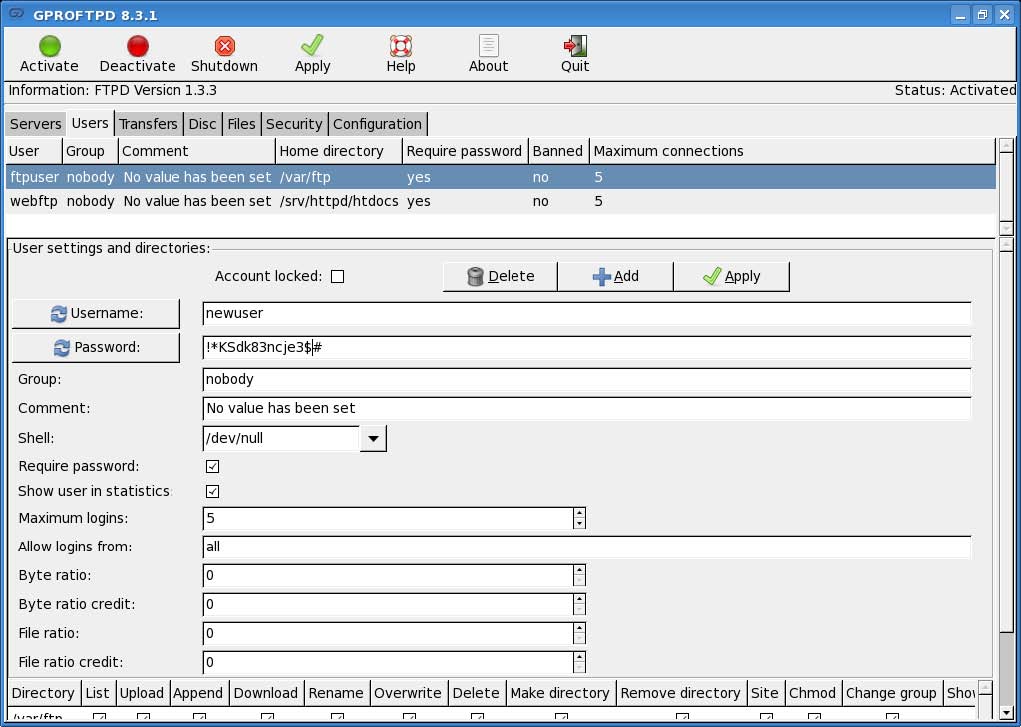Click the Byte ratio field
The image size is (1021, 727).
pos(388,576)
